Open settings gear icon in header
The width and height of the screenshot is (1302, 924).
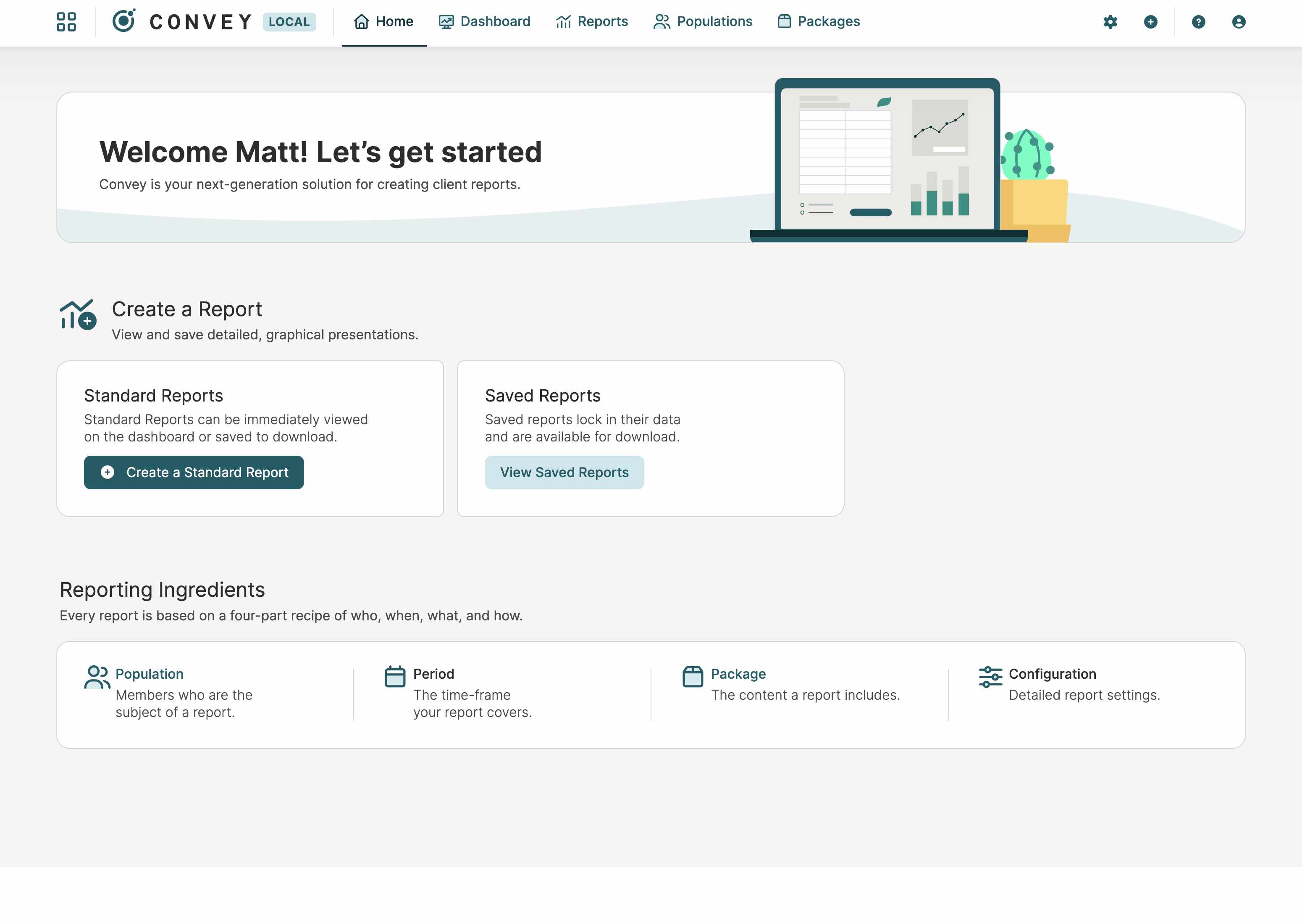1110,21
